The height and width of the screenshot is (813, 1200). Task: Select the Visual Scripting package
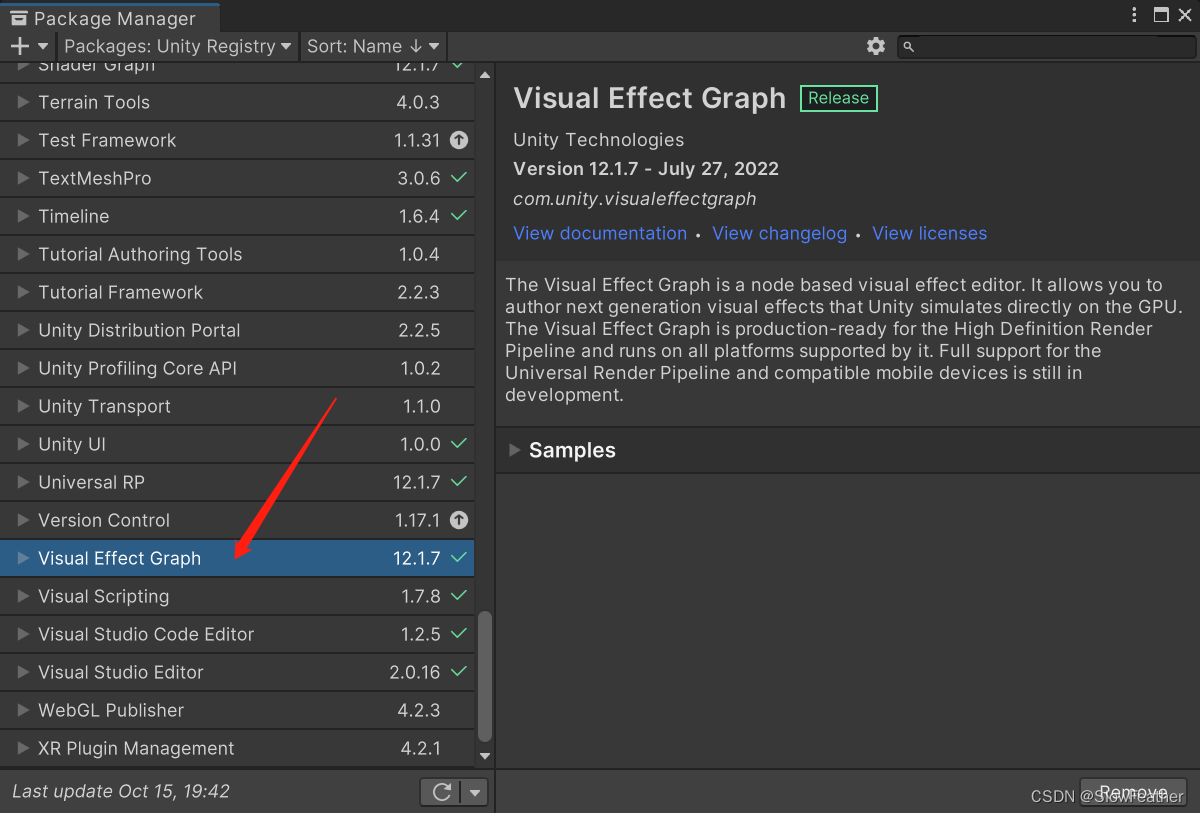pos(237,596)
